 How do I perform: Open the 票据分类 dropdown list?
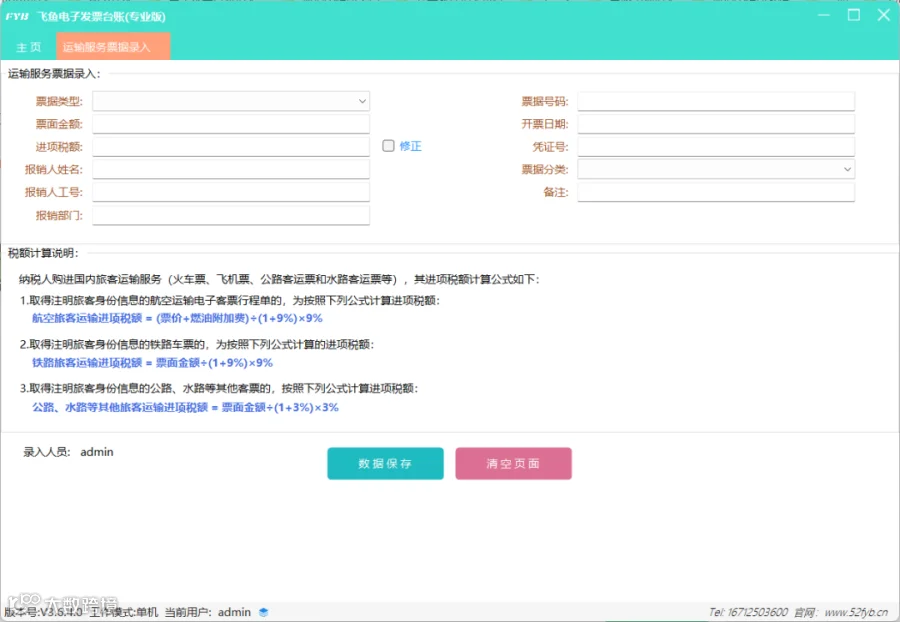(716, 169)
